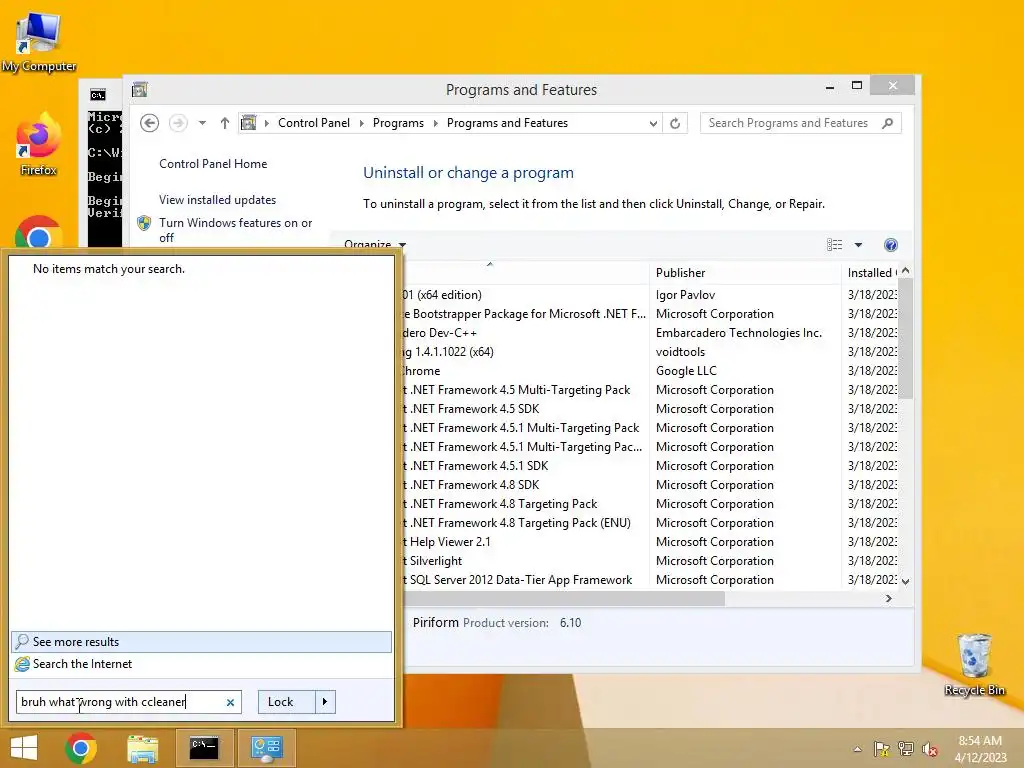Open view options dropdown arrow
This screenshot has height=768, width=1024.
[x=859, y=245]
